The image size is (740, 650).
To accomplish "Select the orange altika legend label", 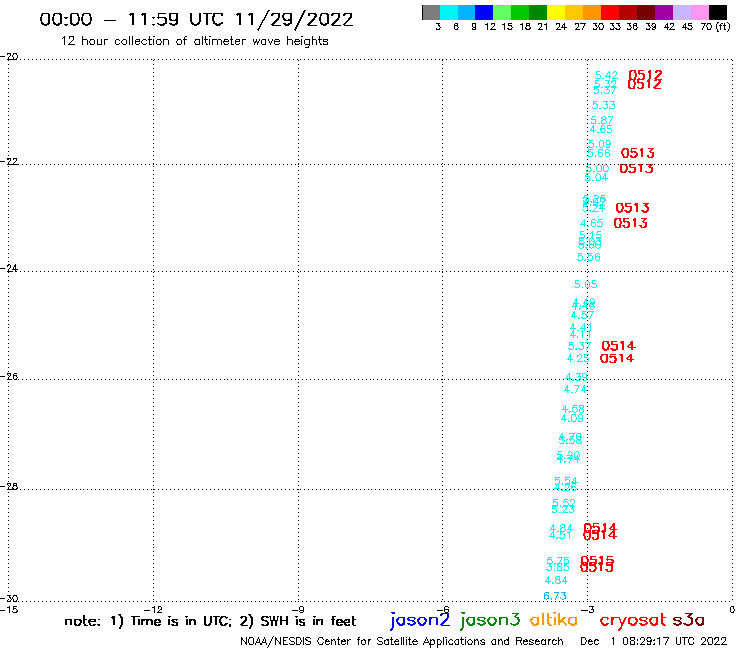I will (554, 619).
